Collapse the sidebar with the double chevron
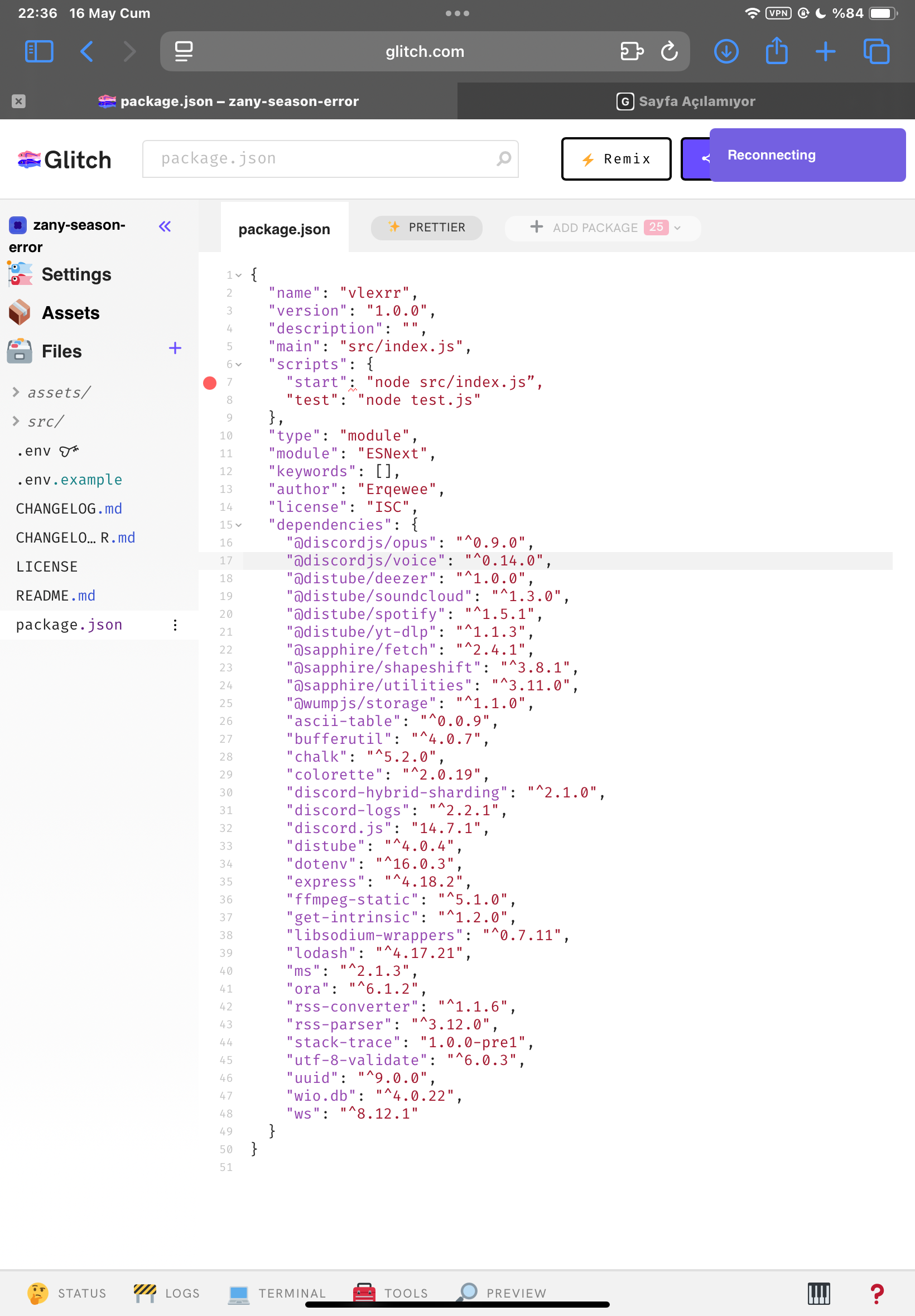The width and height of the screenshot is (915, 1316). pos(165,226)
